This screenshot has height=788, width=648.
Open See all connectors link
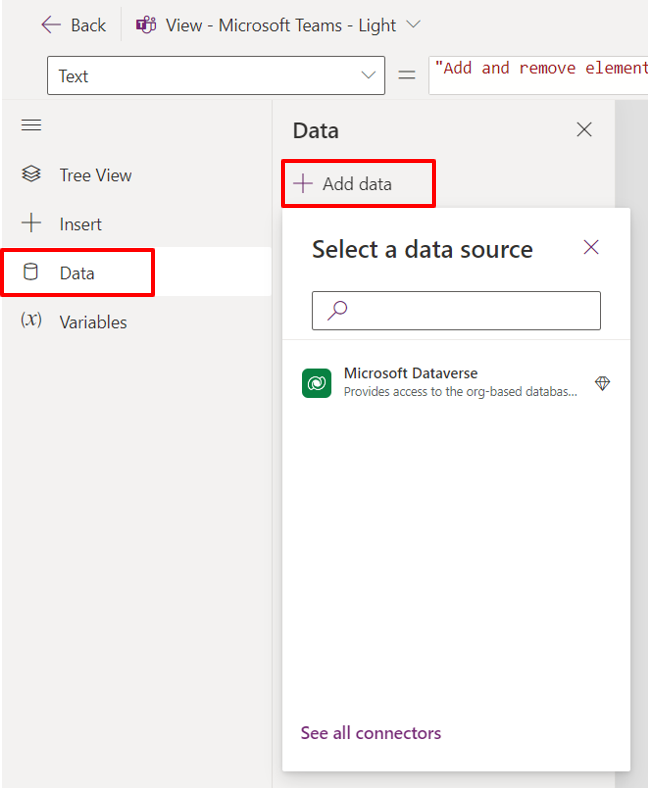[371, 733]
